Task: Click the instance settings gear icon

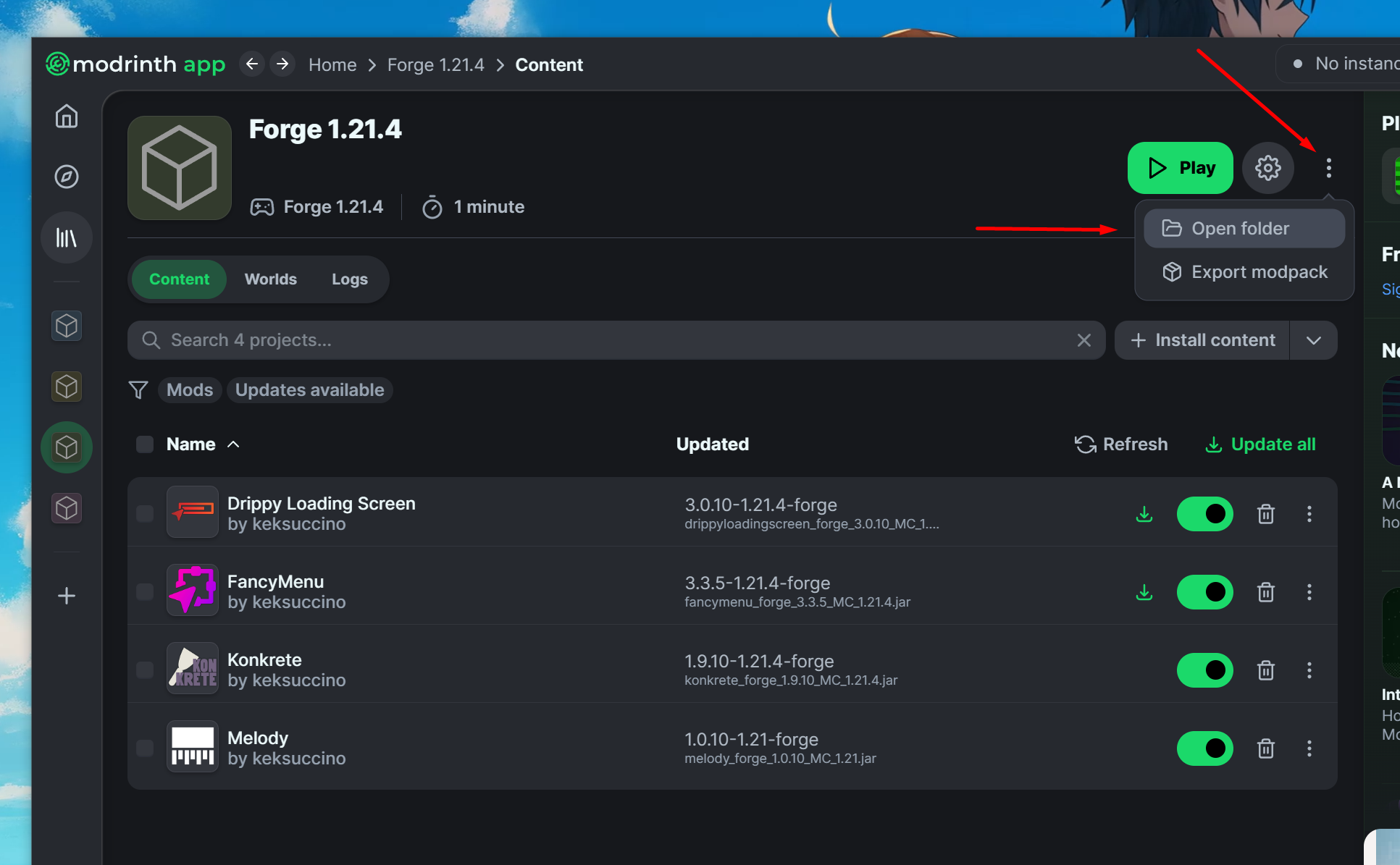Action: pos(1267,168)
